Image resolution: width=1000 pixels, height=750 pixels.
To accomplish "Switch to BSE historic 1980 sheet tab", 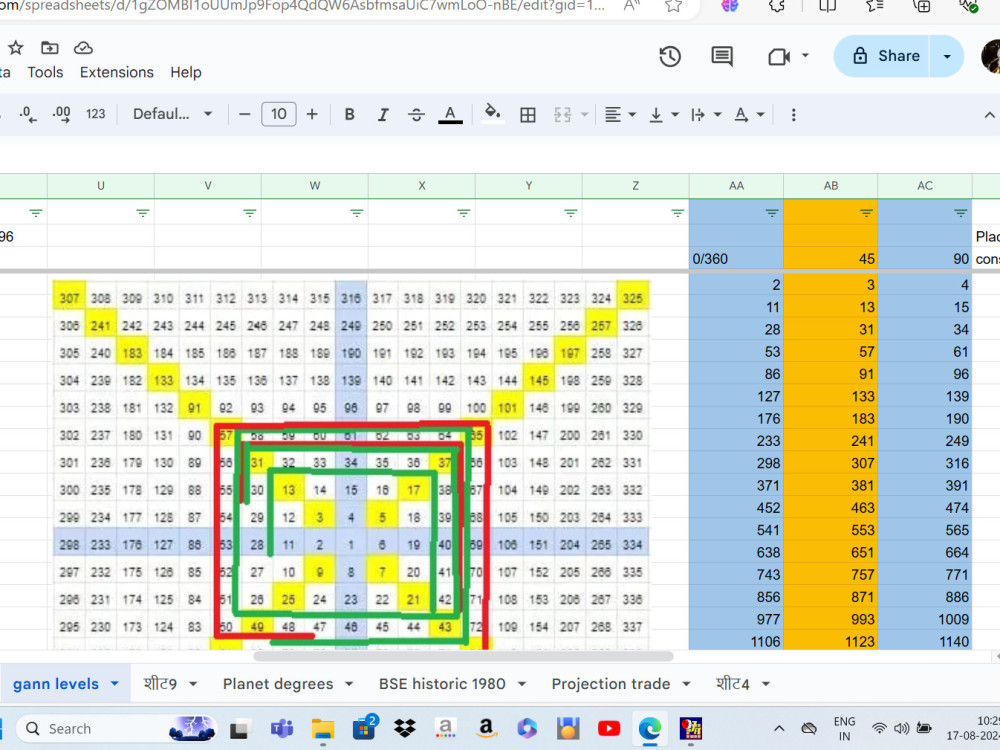I will pyautogui.click(x=442, y=684).
